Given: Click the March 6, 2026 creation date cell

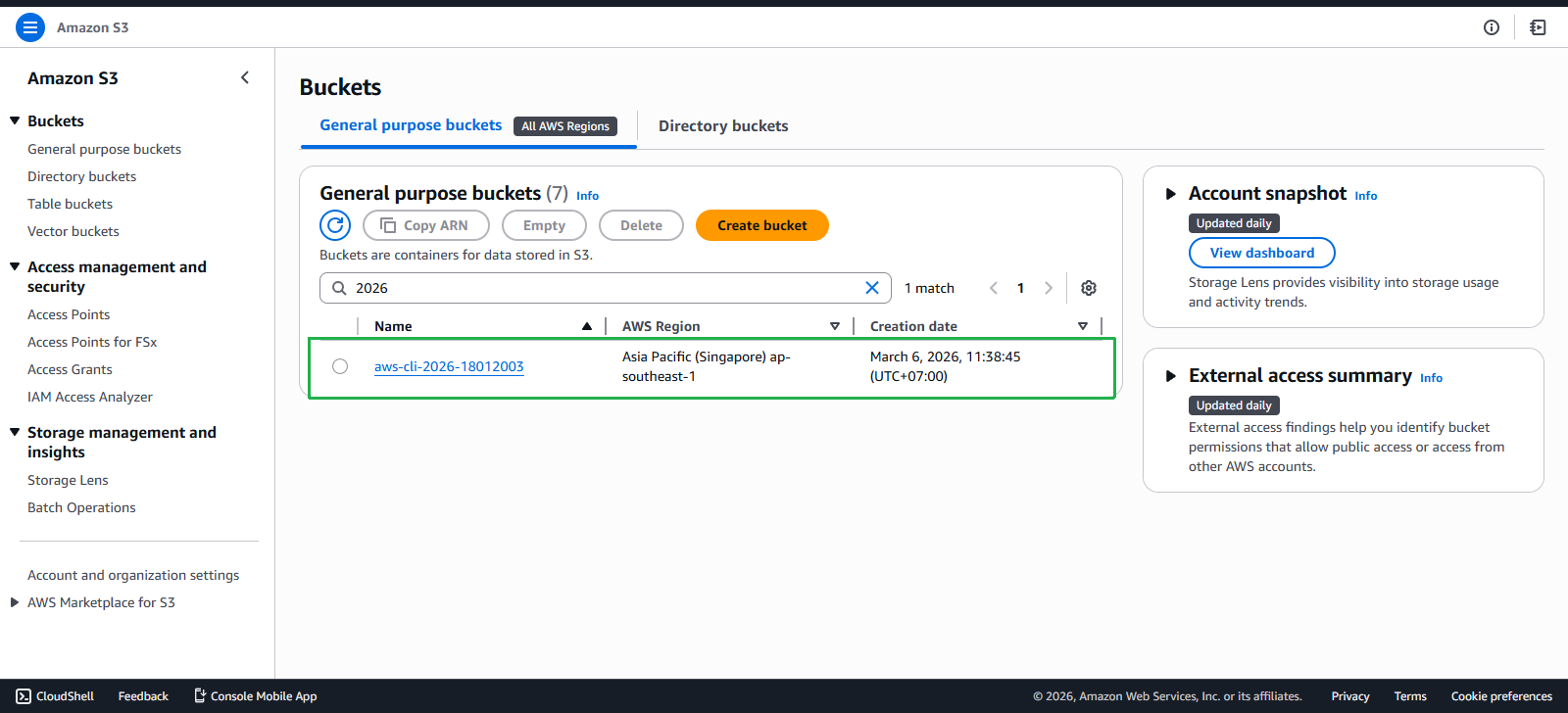Looking at the screenshot, I should click(946, 366).
